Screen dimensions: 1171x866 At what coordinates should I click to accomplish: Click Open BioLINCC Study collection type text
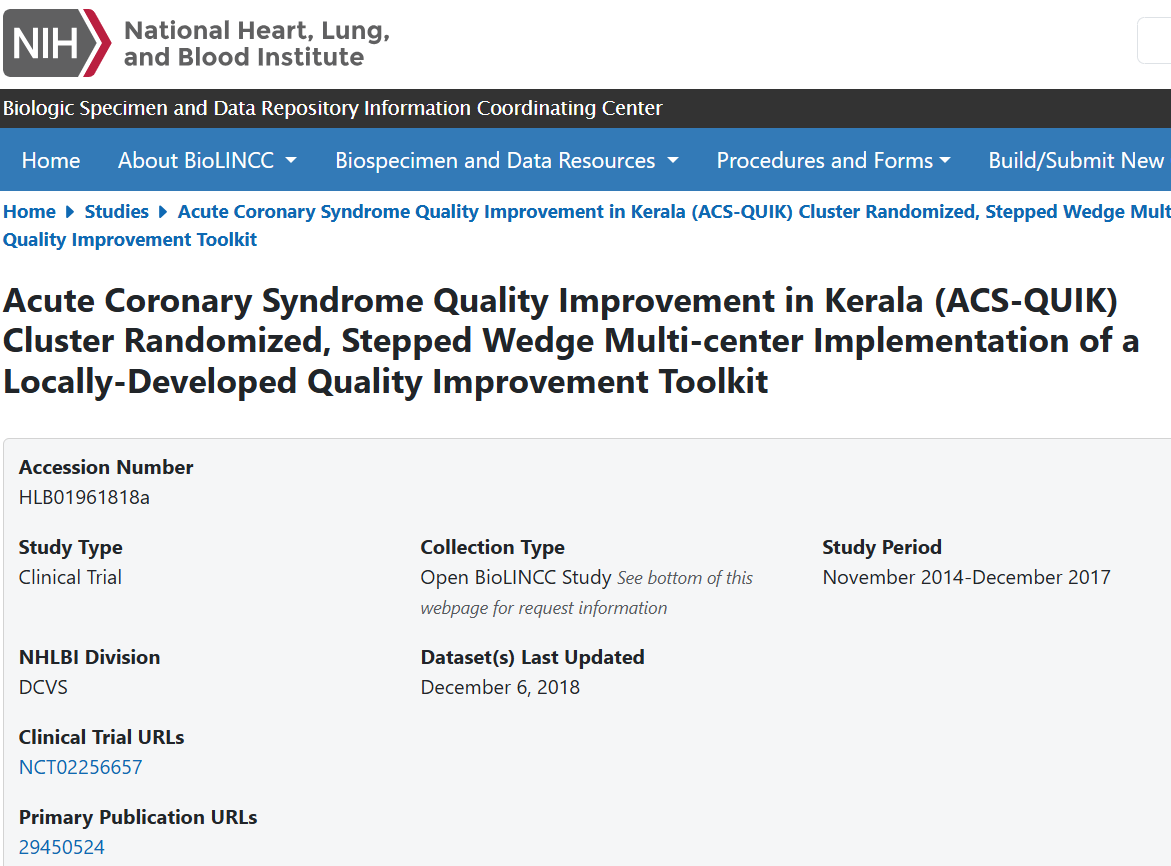(516, 577)
